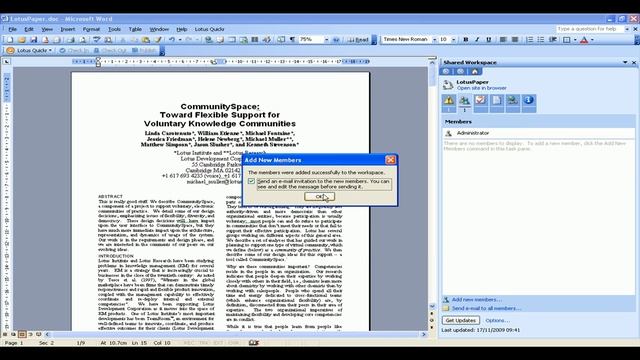Open the Undo history dropdown arrow
The image size is (640, 360).
(180, 40)
